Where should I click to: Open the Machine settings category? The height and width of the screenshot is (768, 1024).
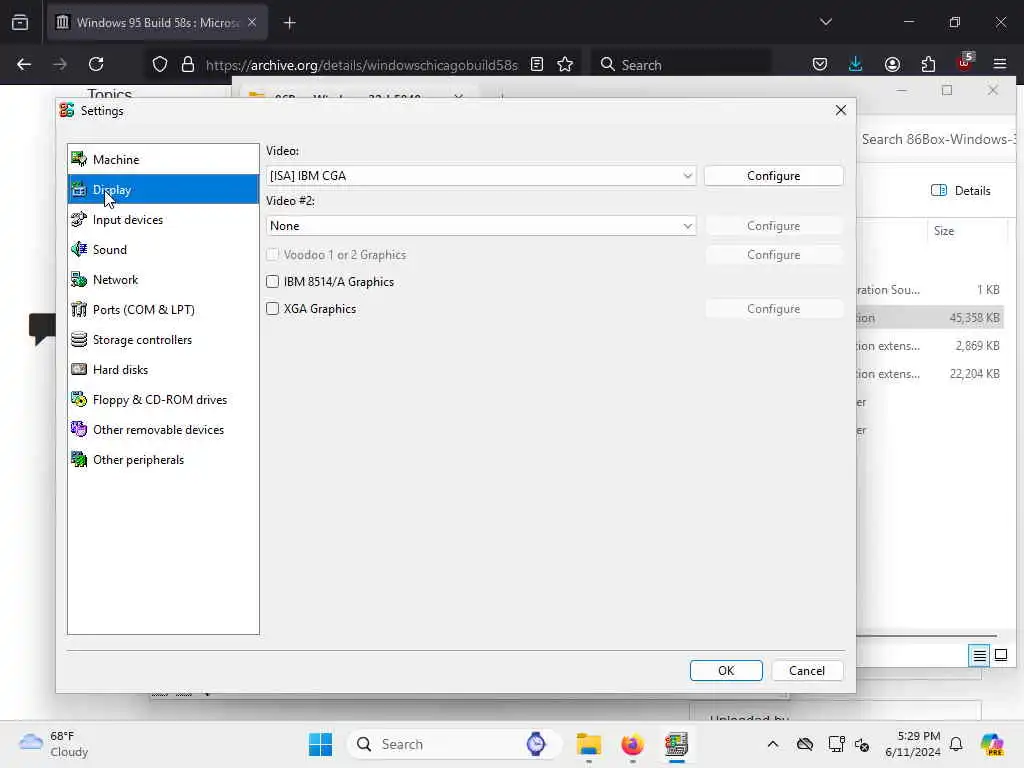[163, 159]
